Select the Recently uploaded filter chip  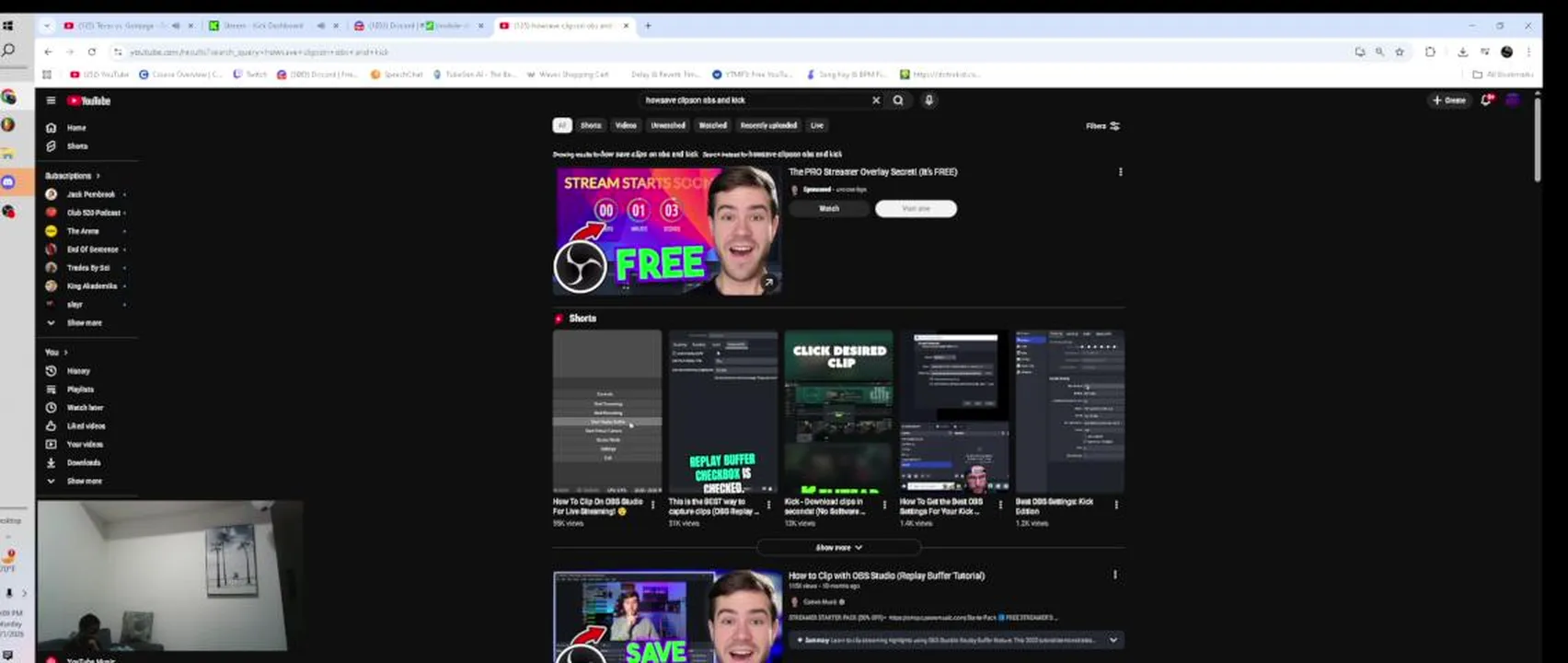pyautogui.click(x=768, y=125)
